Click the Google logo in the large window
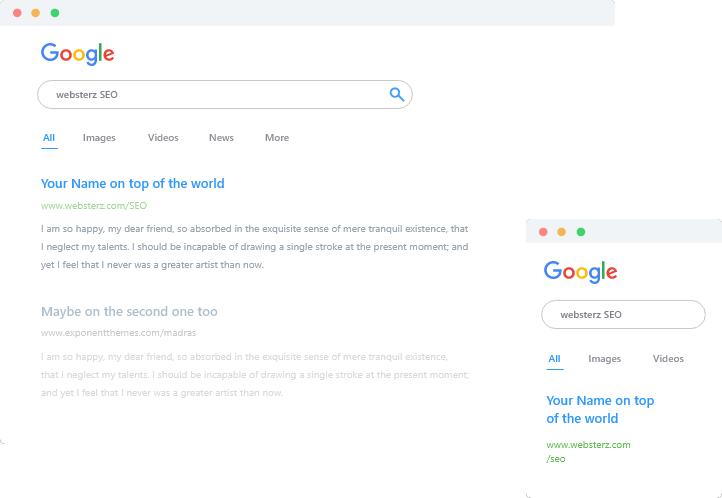The image size is (722, 498). [x=77, y=54]
